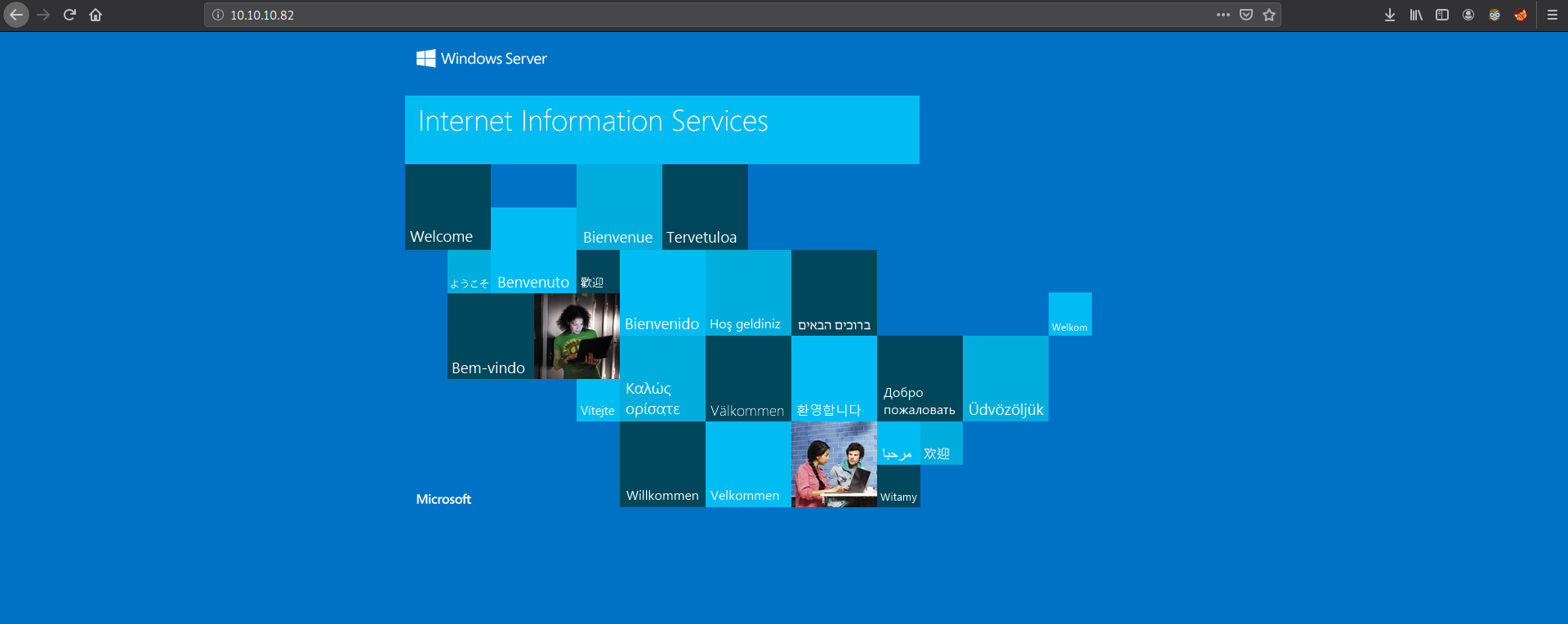Click the glasses-face extension icon
This screenshot has width=1568, height=624.
(1494, 15)
